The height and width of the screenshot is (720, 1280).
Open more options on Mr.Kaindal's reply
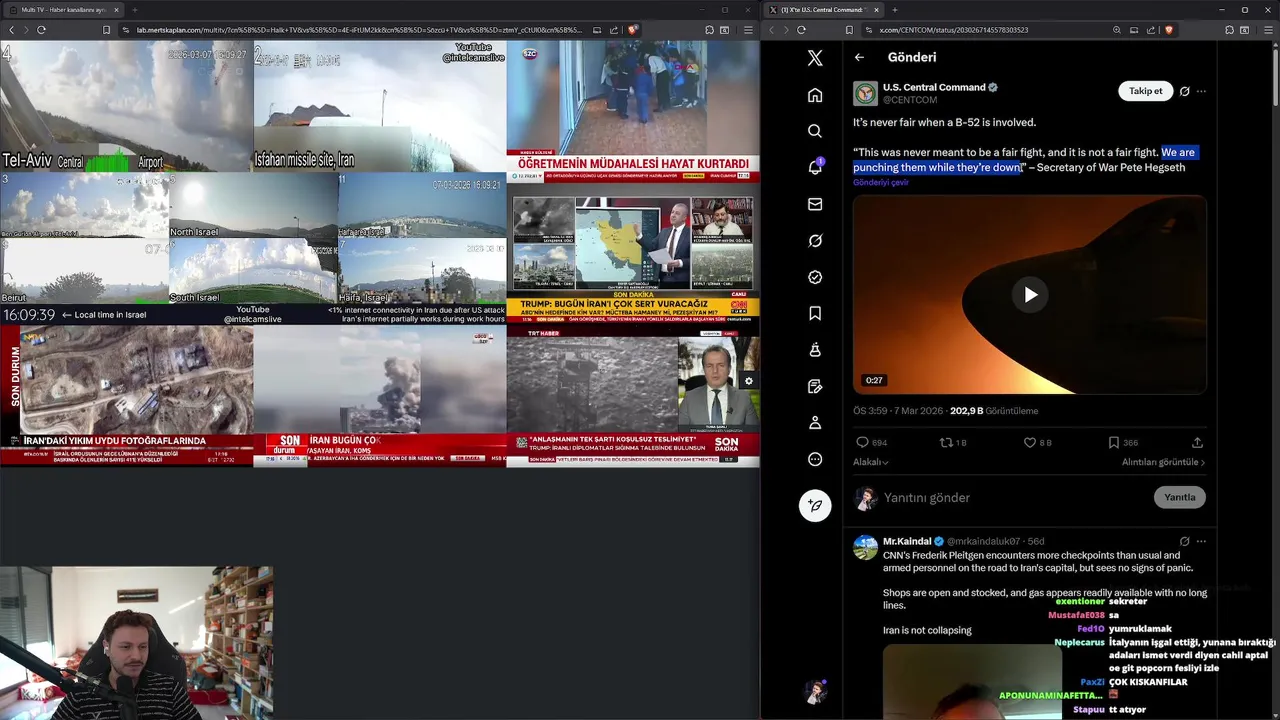point(1201,541)
